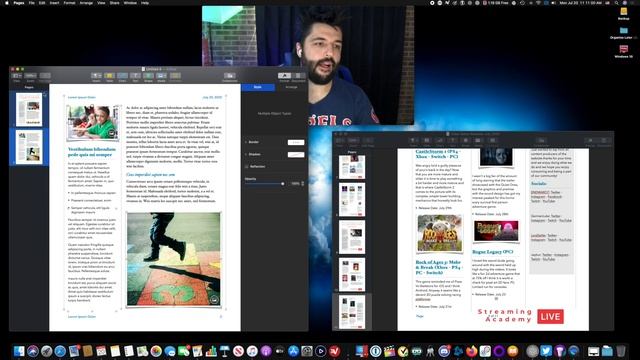The height and width of the screenshot is (360, 640).
Task: Click Comment icon in Lorem Ipsum window toolbar
Action: coord(175,76)
